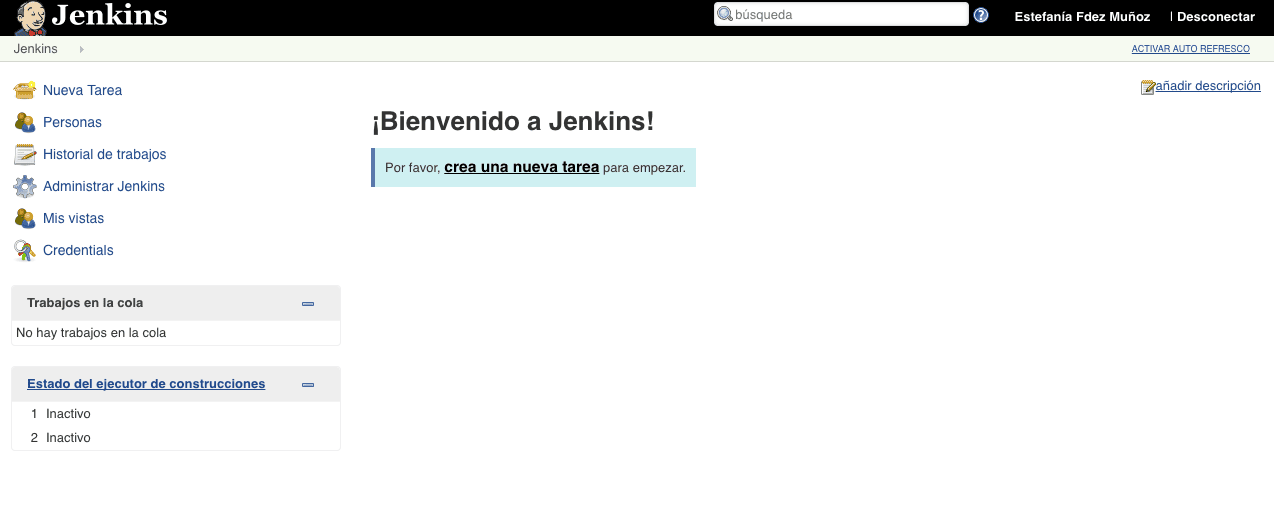Click the Jenkins breadcrumb item
Viewport: 1274px width, 529px height.
(x=36, y=49)
